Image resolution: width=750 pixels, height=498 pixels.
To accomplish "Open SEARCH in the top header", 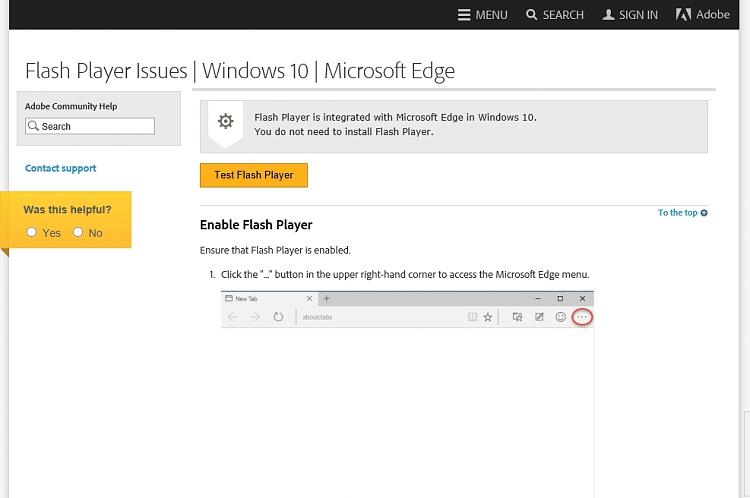I will pyautogui.click(x=555, y=15).
